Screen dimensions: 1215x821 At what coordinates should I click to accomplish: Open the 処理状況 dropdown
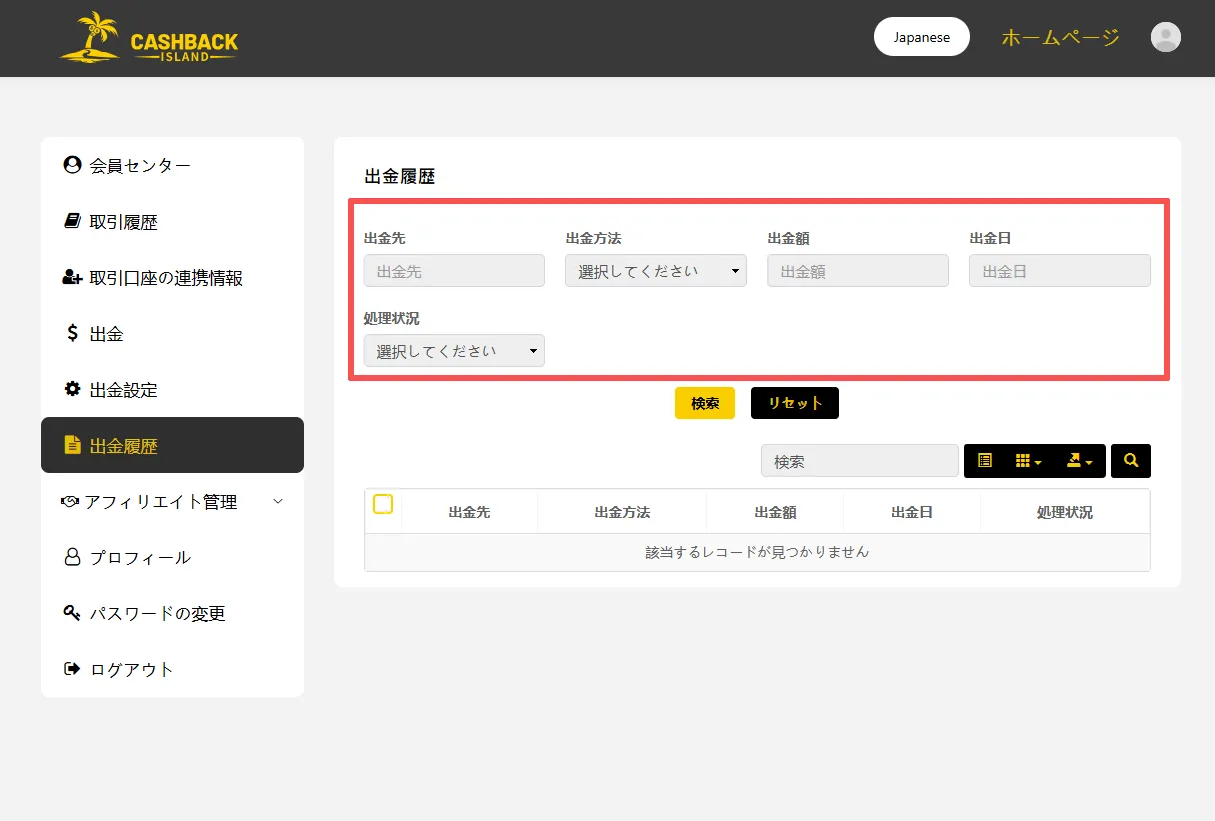point(454,351)
